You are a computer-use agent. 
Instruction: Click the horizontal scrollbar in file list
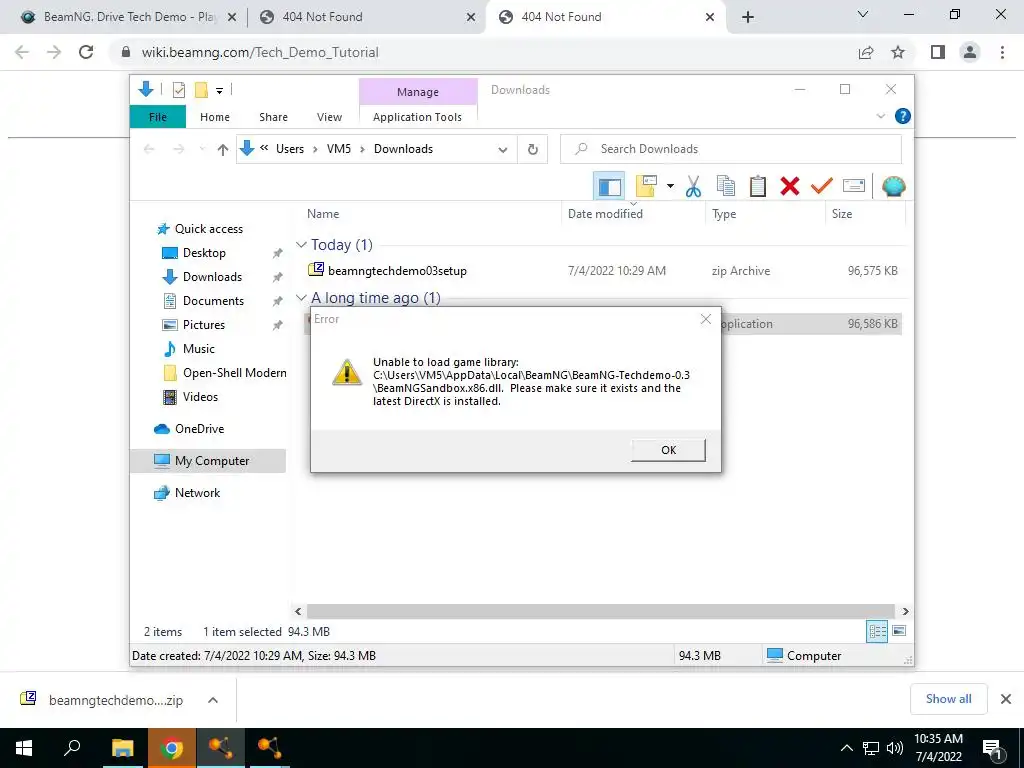click(601, 611)
